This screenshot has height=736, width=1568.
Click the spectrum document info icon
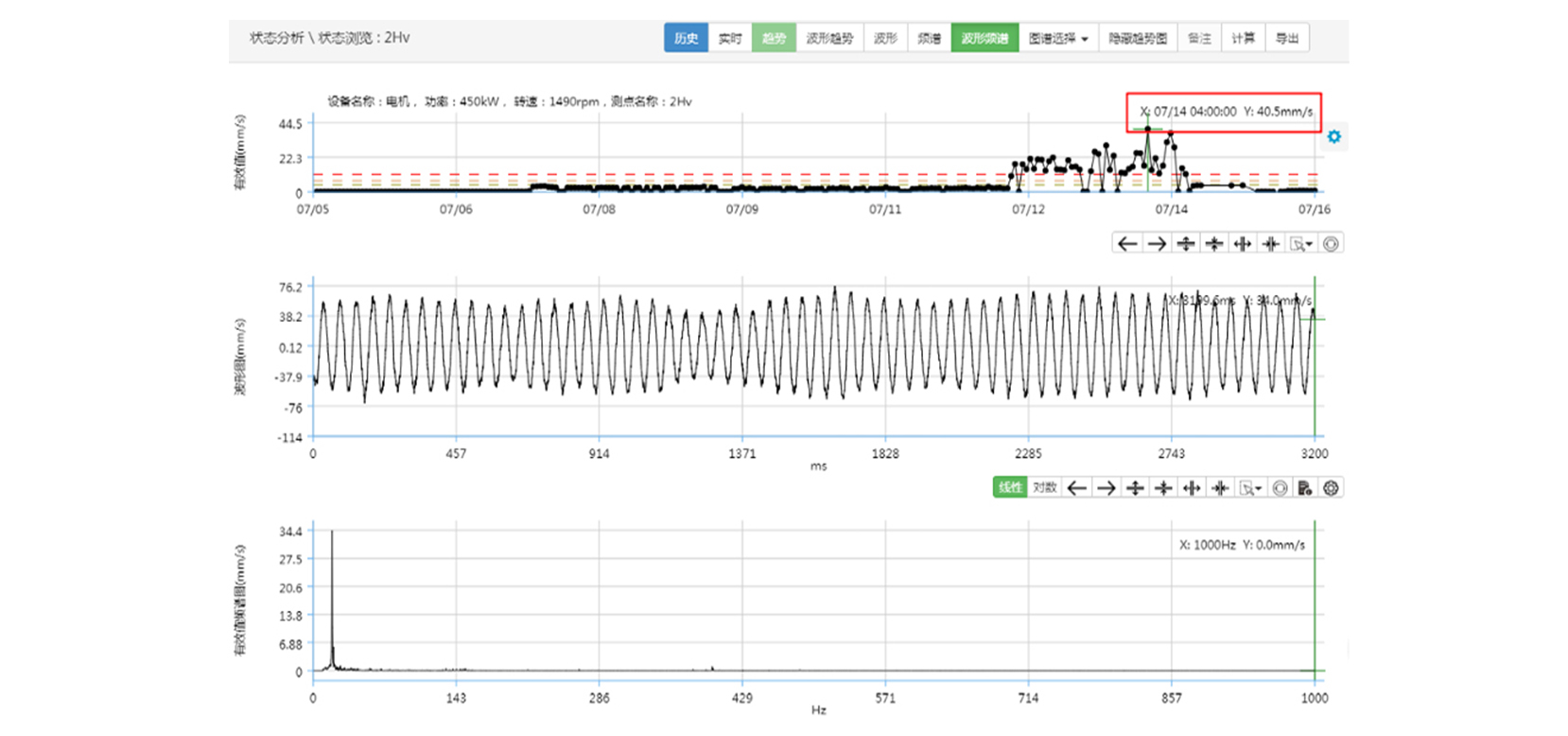click(1305, 488)
